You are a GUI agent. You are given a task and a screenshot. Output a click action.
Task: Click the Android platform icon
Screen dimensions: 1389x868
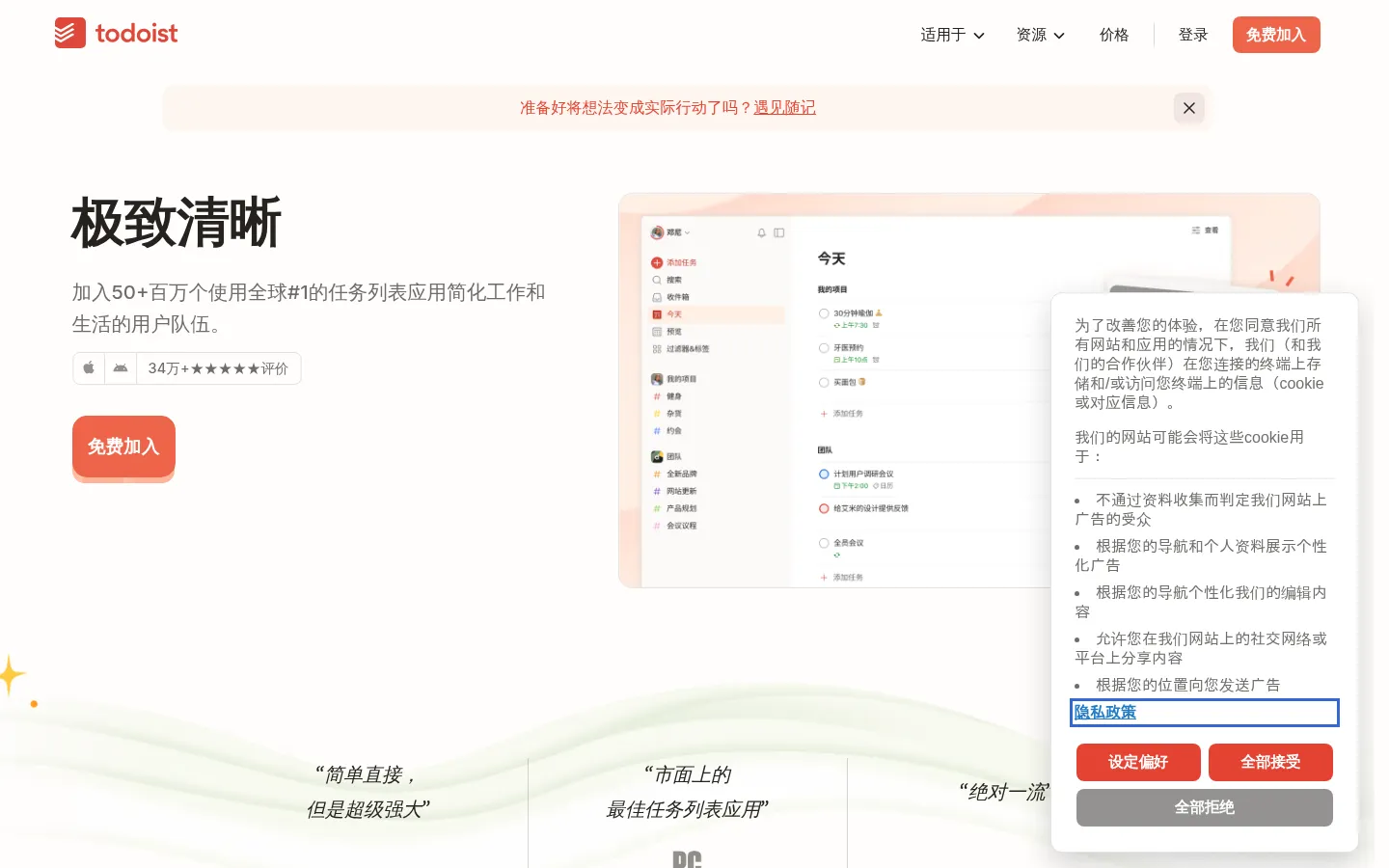click(121, 368)
